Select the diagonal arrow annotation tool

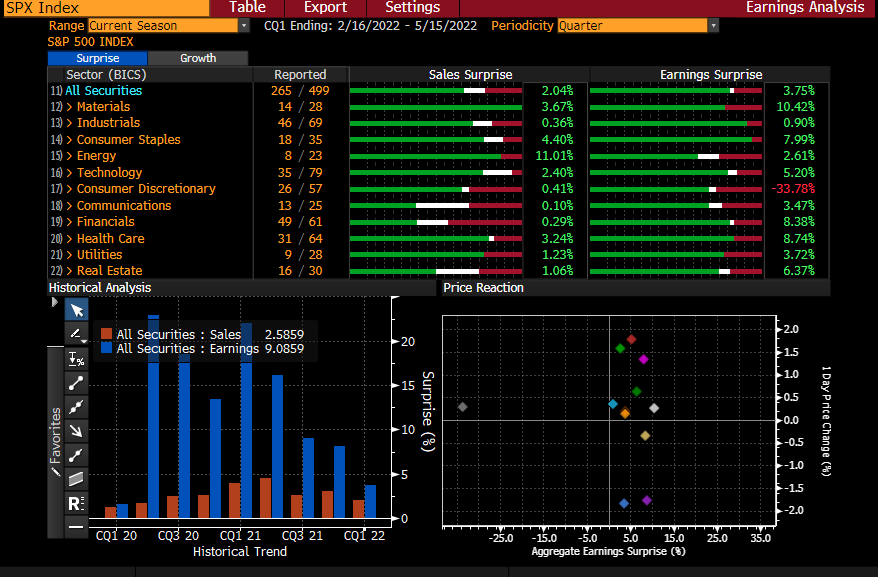(x=77, y=431)
